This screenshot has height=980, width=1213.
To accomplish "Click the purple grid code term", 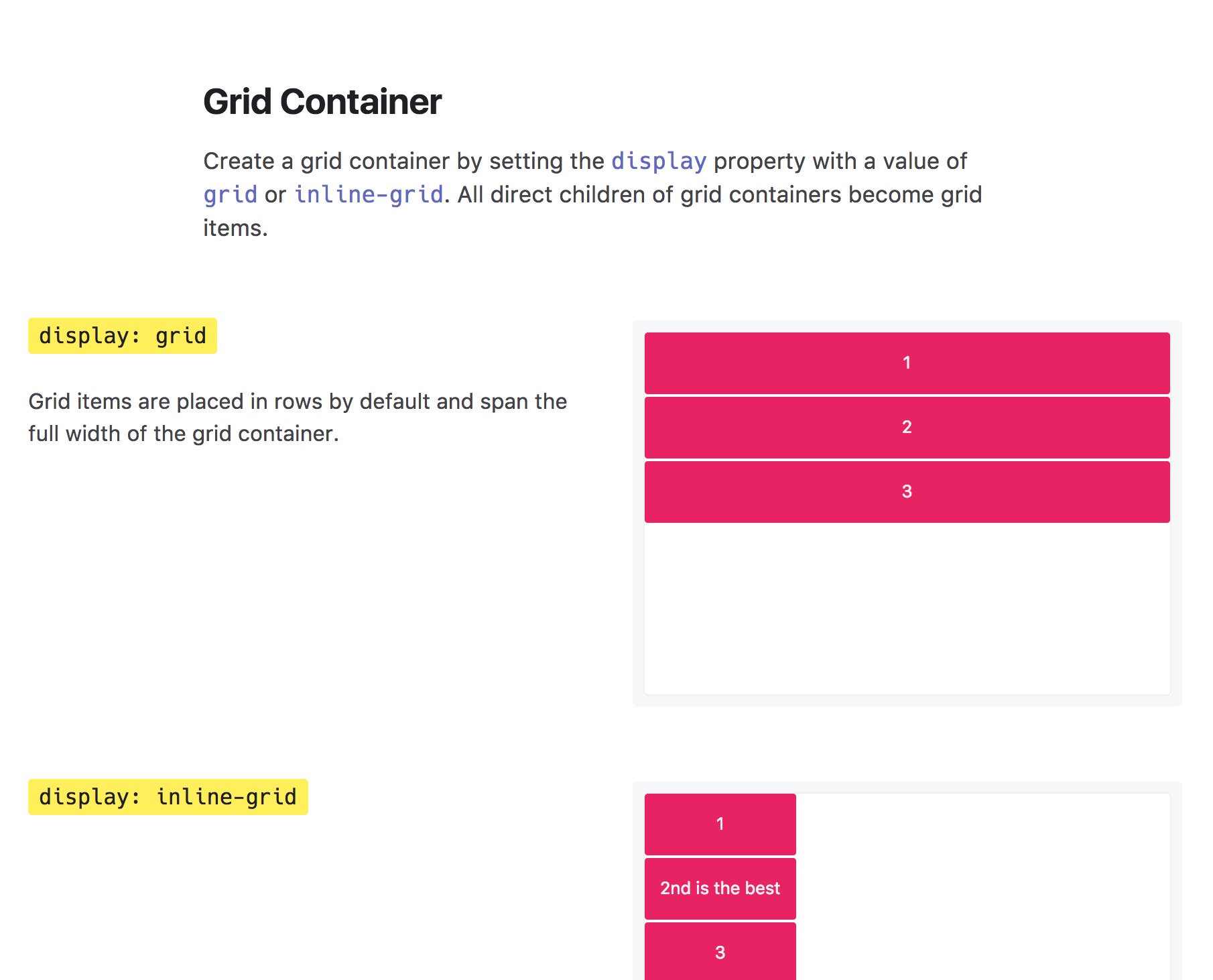I will point(231,194).
